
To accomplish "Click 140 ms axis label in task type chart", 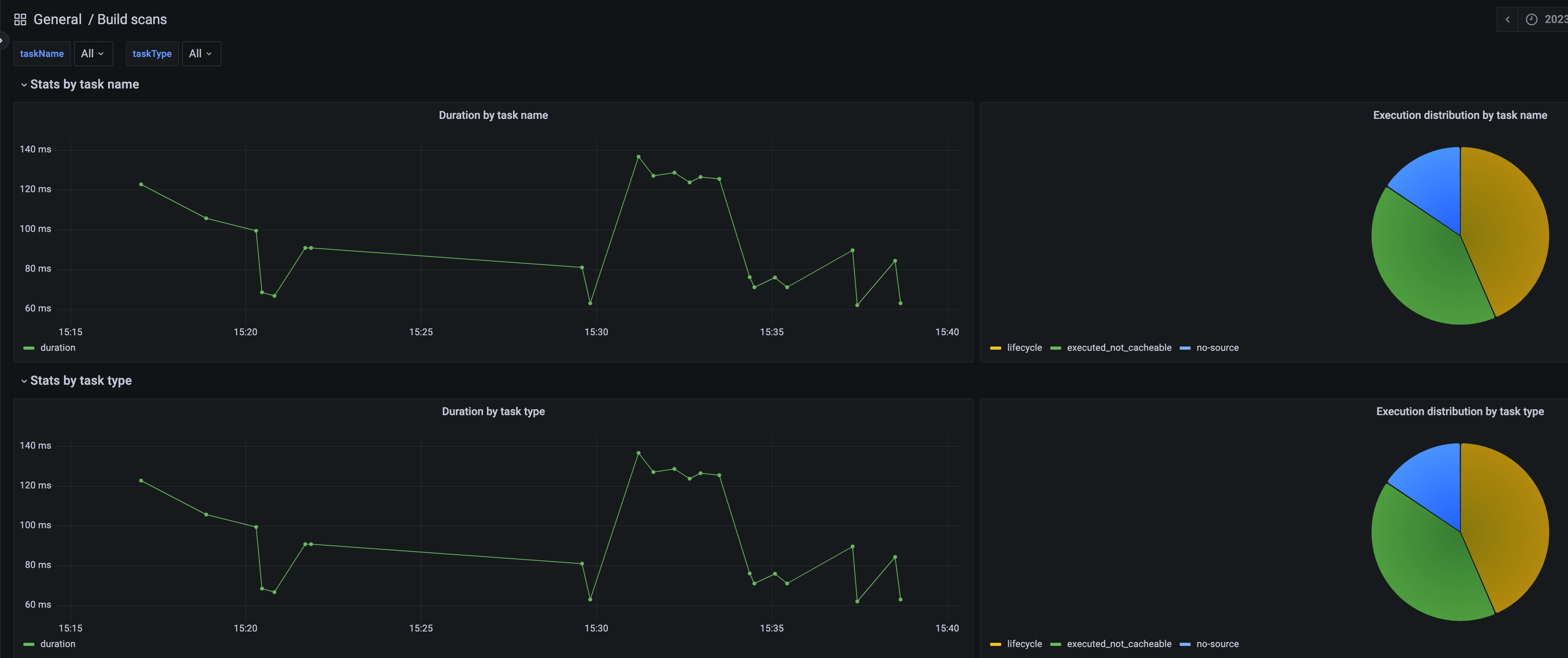I will click(35, 446).
